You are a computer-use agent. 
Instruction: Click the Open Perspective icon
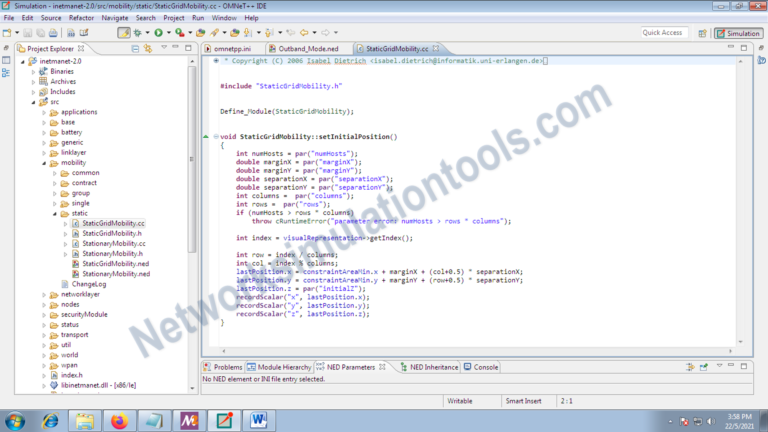(700, 33)
